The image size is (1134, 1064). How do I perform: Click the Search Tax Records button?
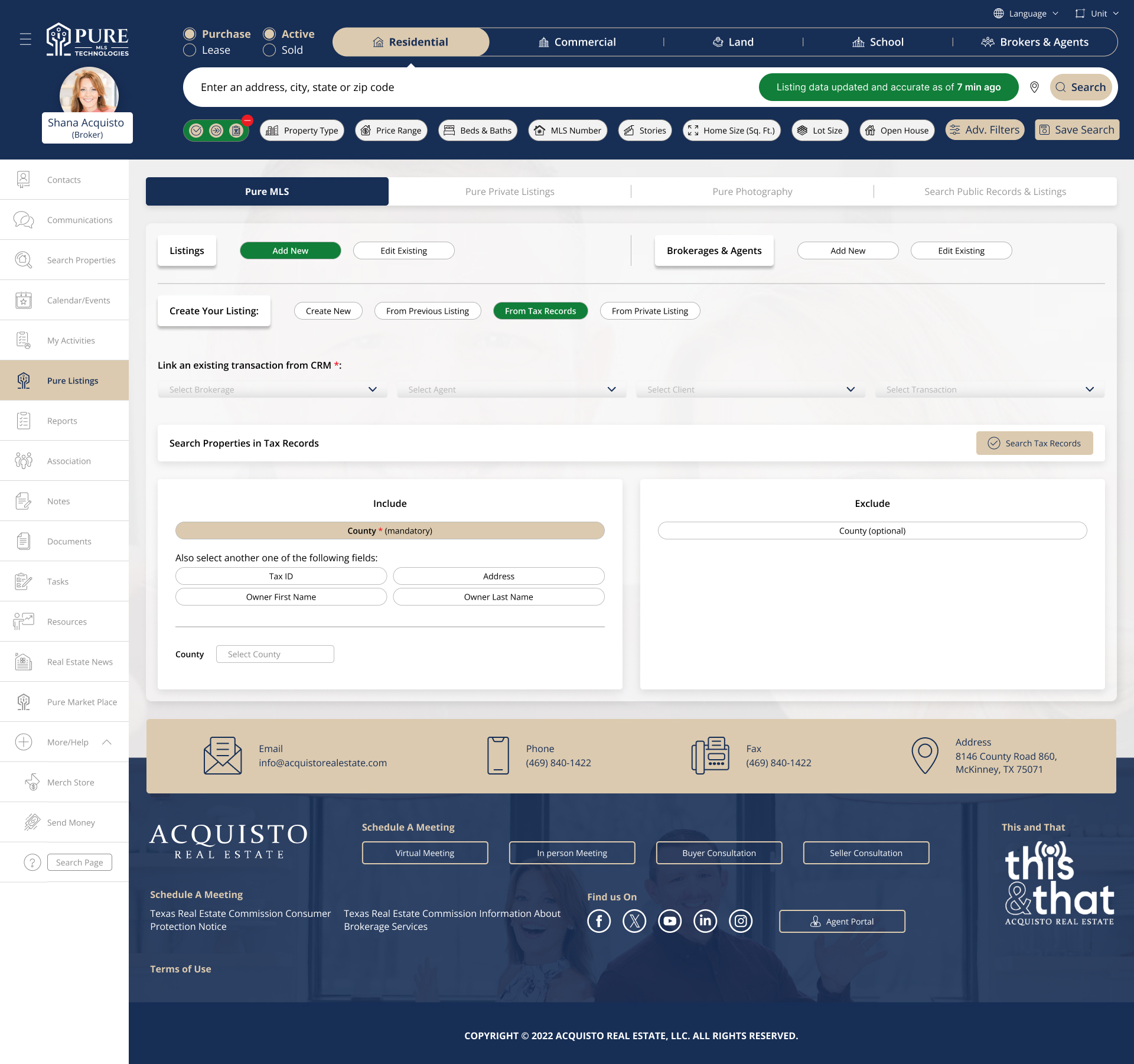click(x=1034, y=443)
